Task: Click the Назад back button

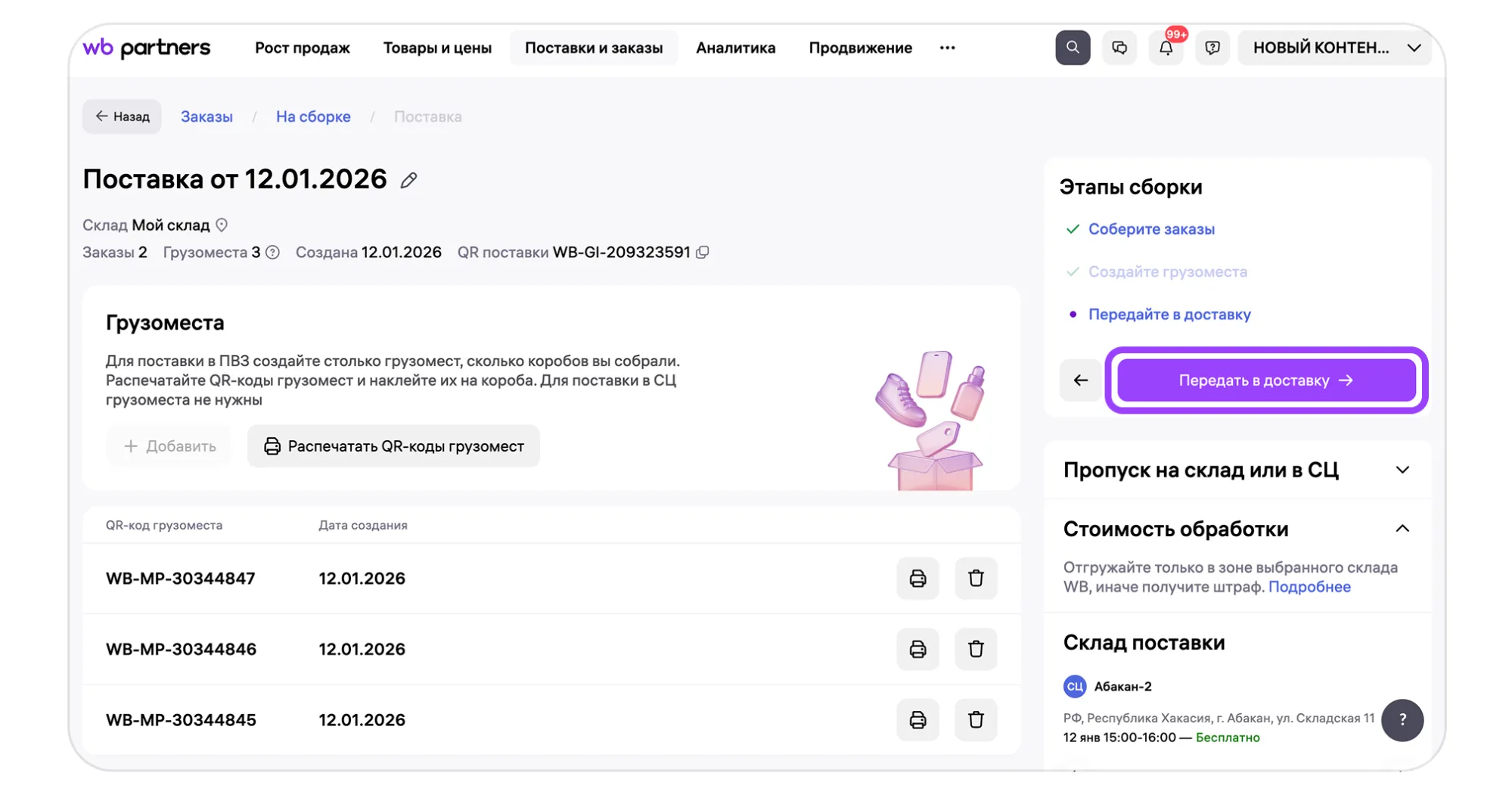Action: pyautogui.click(x=122, y=116)
